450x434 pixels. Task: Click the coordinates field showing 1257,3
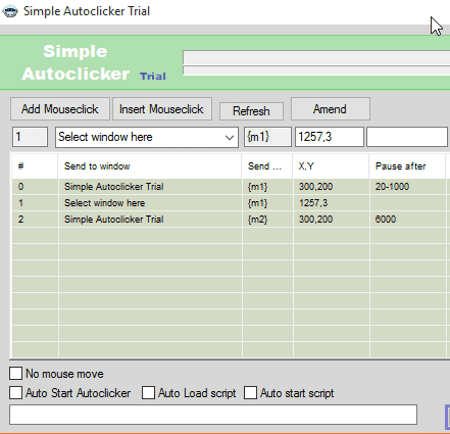pos(329,137)
